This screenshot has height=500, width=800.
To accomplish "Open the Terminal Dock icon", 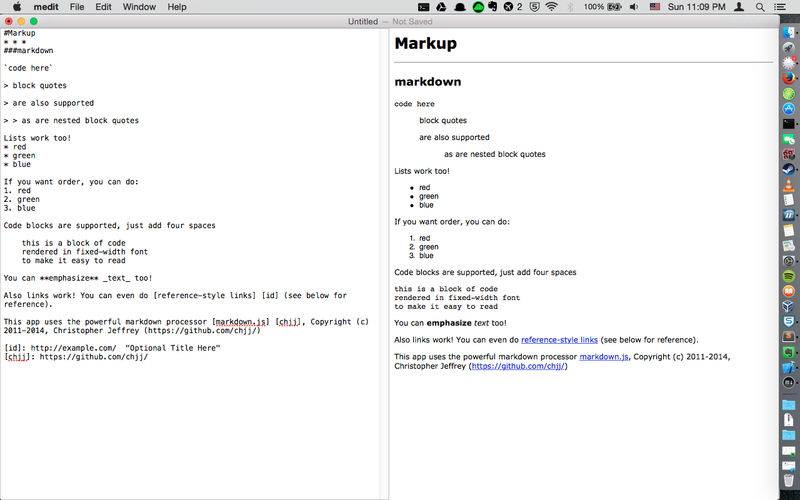I will click(789, 123).
